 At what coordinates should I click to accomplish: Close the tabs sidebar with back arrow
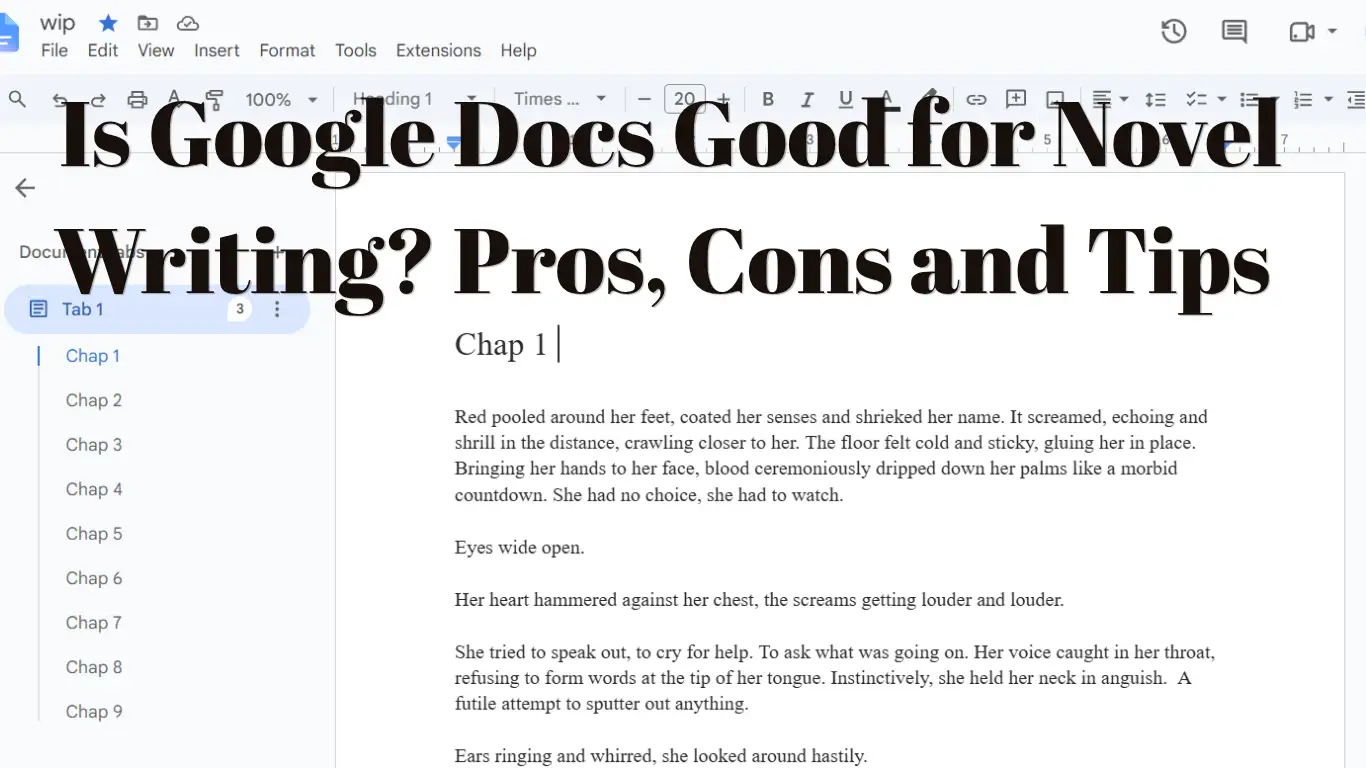[x=25, y=188]
